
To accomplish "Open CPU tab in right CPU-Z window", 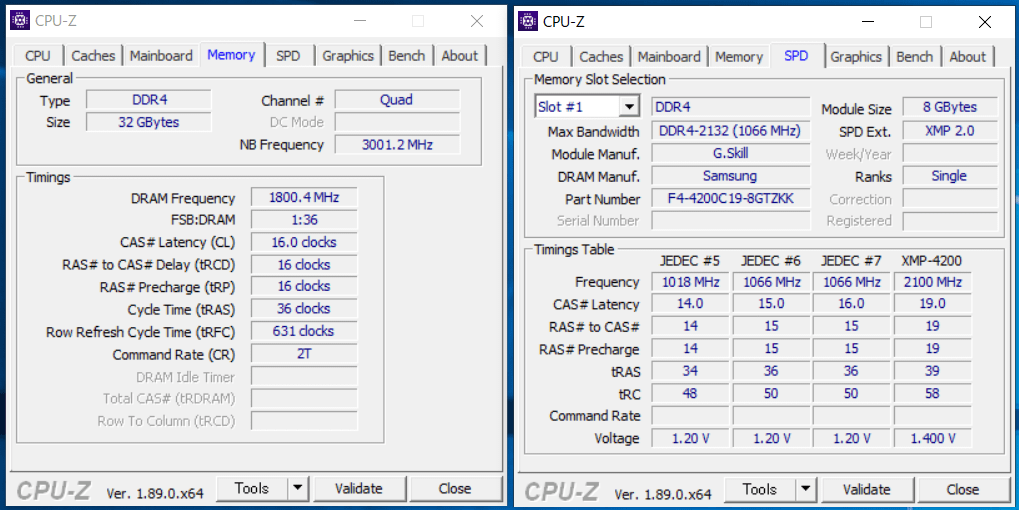I will 545,57.
